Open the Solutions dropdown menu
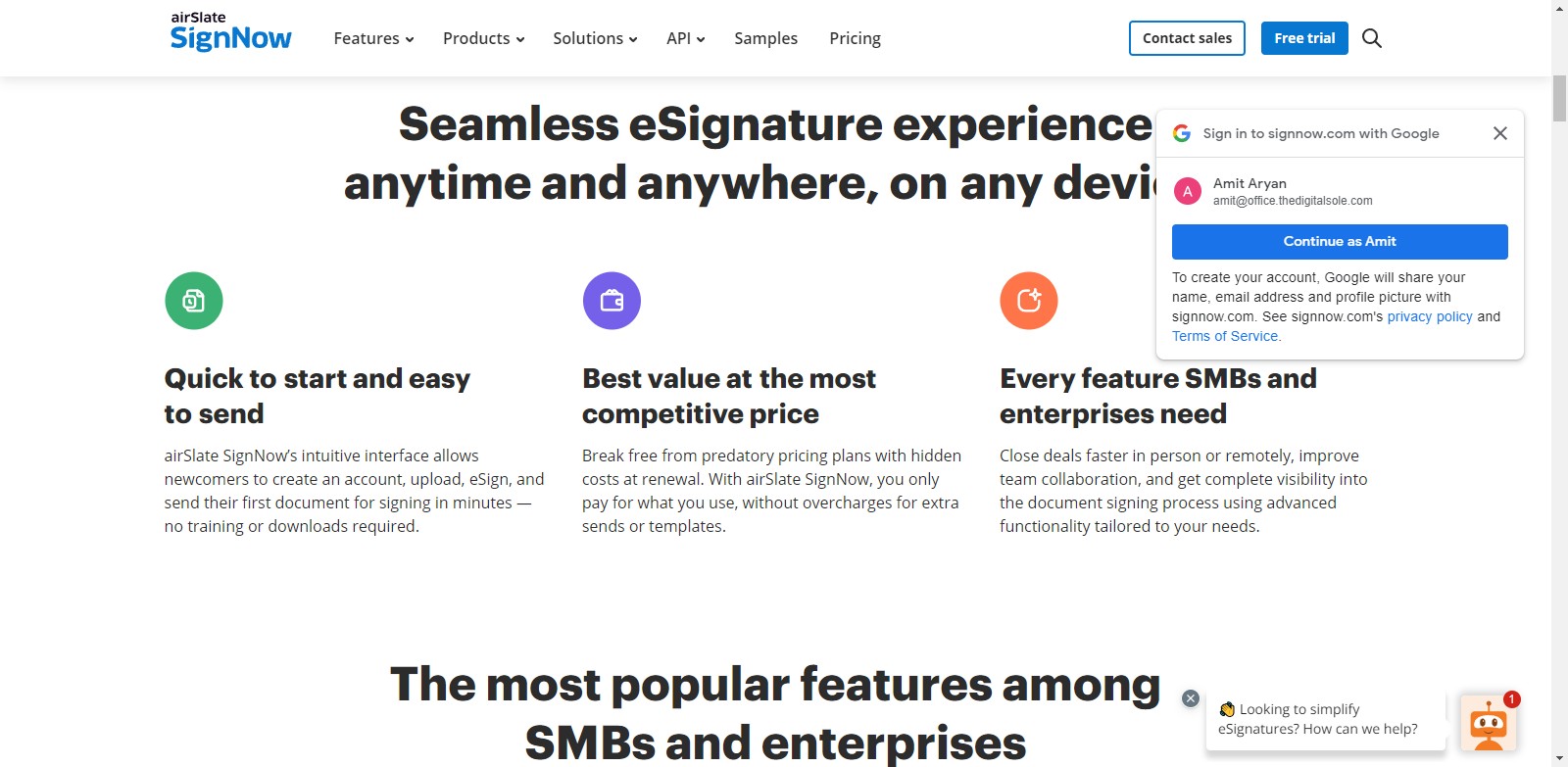Viewport: 1568px width, 767px height. pyautogui.click(x=595, y=38)
